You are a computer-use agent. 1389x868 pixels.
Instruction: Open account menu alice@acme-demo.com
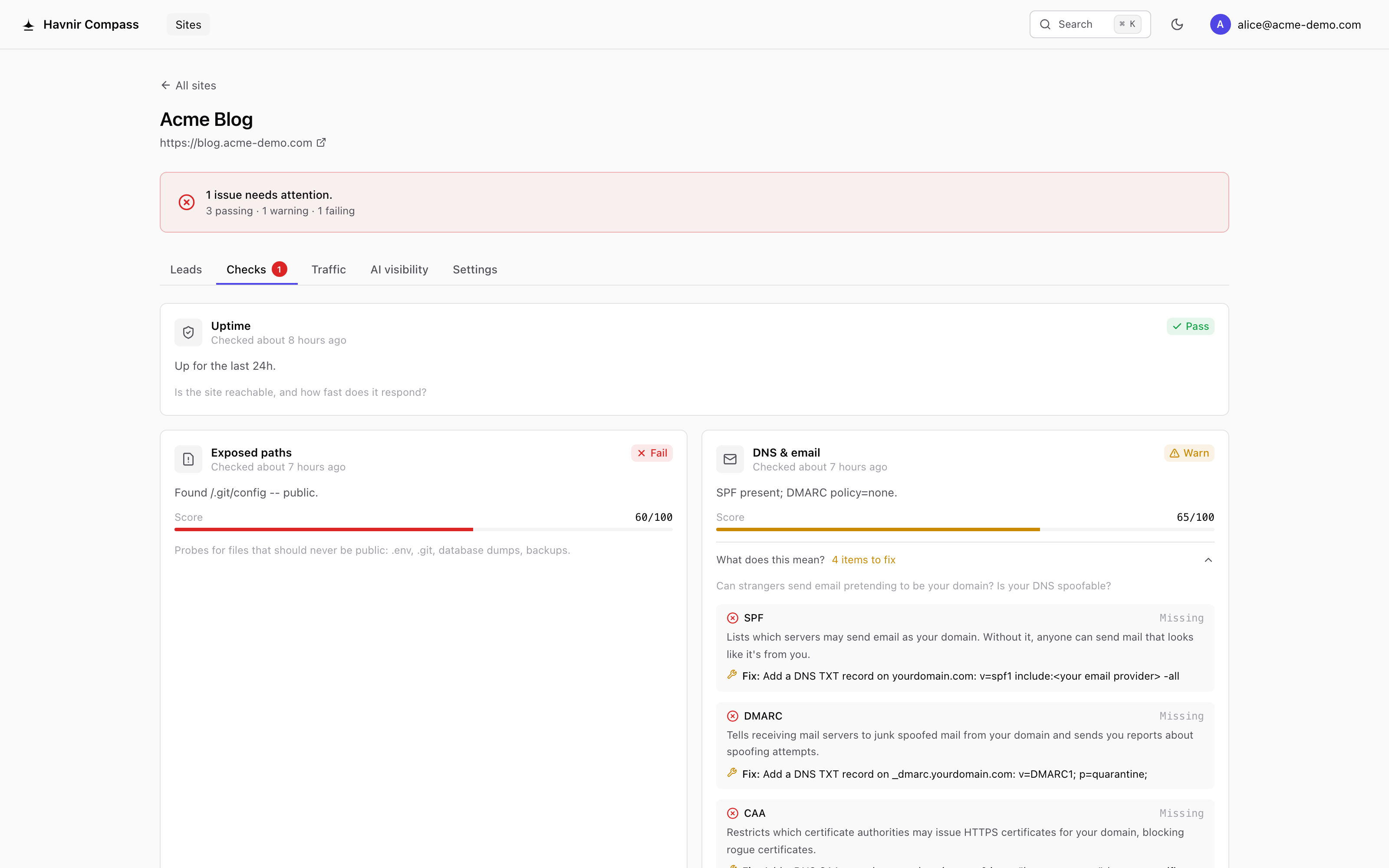tap(1285, 24)
